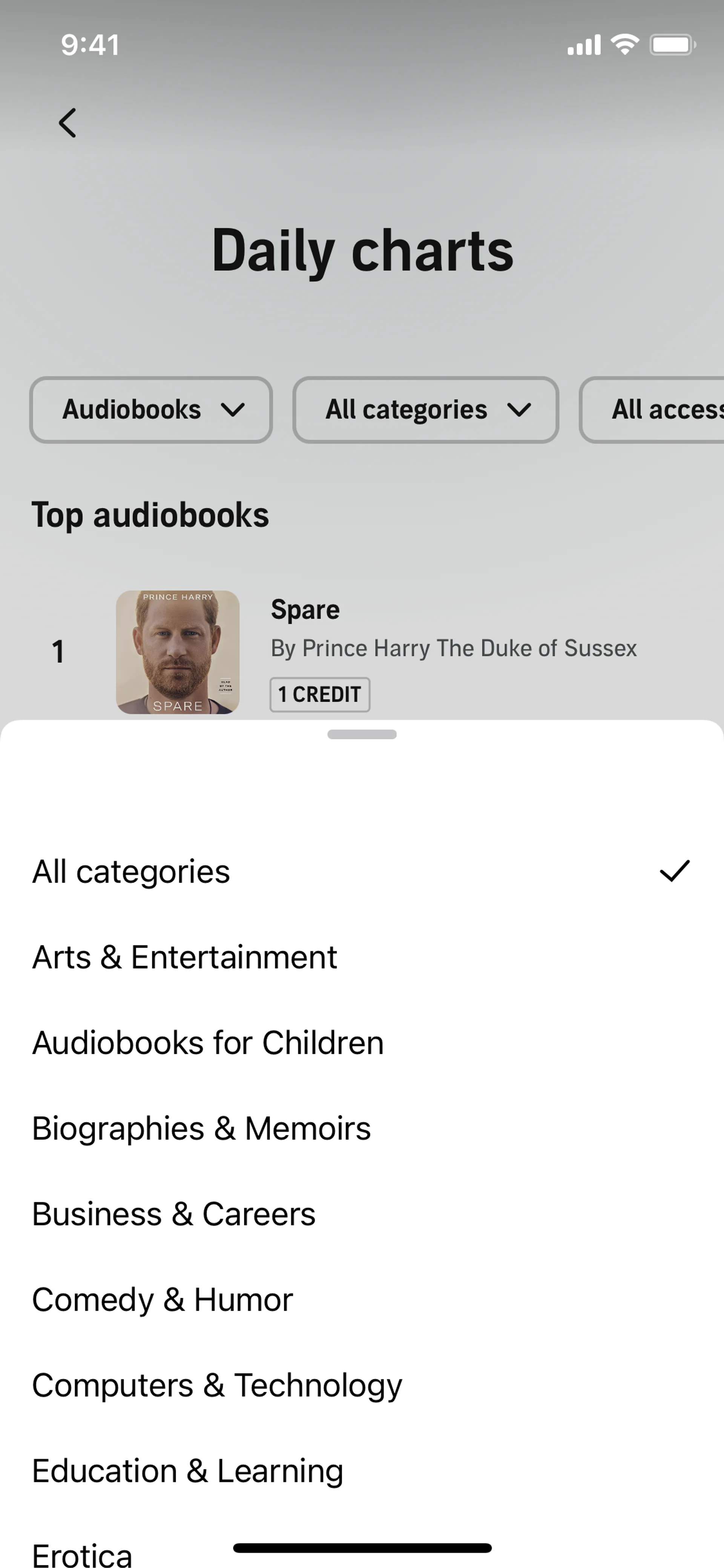The height and width of the screenshot is (1568, 724).
Task: Tap the cellular signal bars icon
Action: 583,45
